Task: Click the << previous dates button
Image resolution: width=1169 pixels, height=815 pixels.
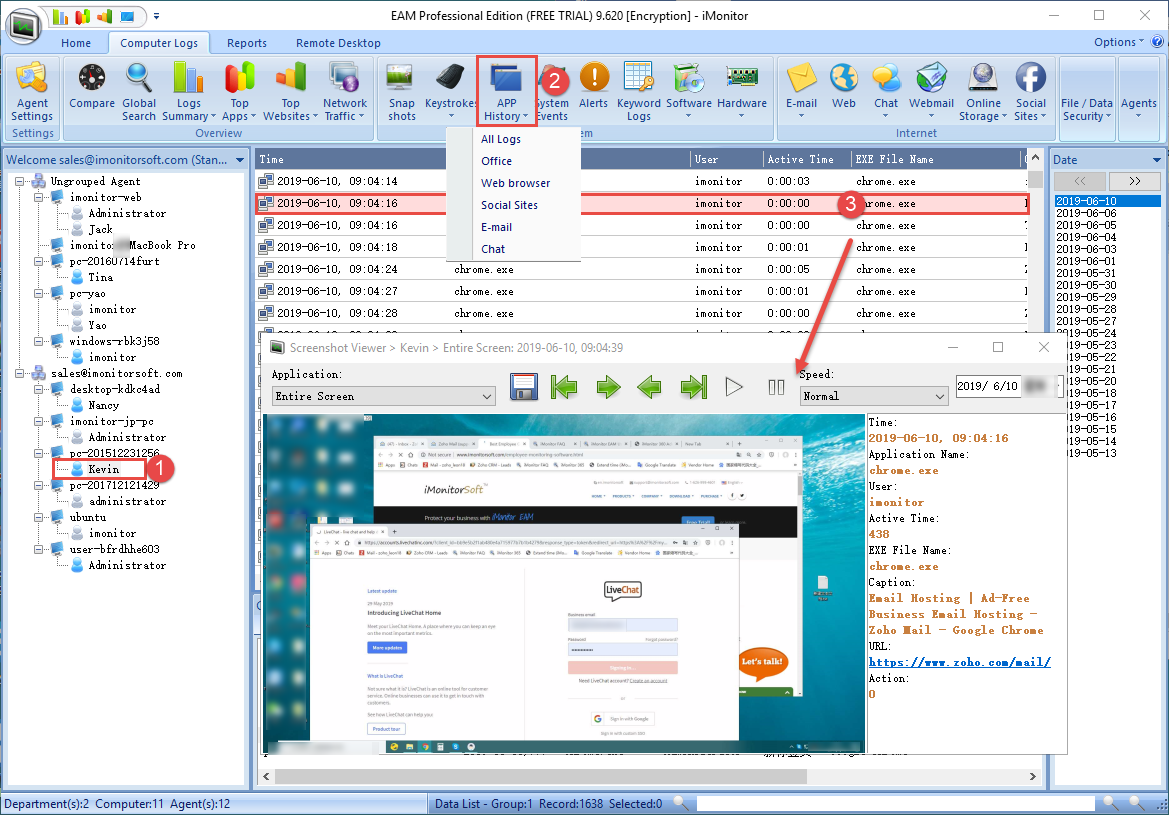Action: [x=1080, y=181]
